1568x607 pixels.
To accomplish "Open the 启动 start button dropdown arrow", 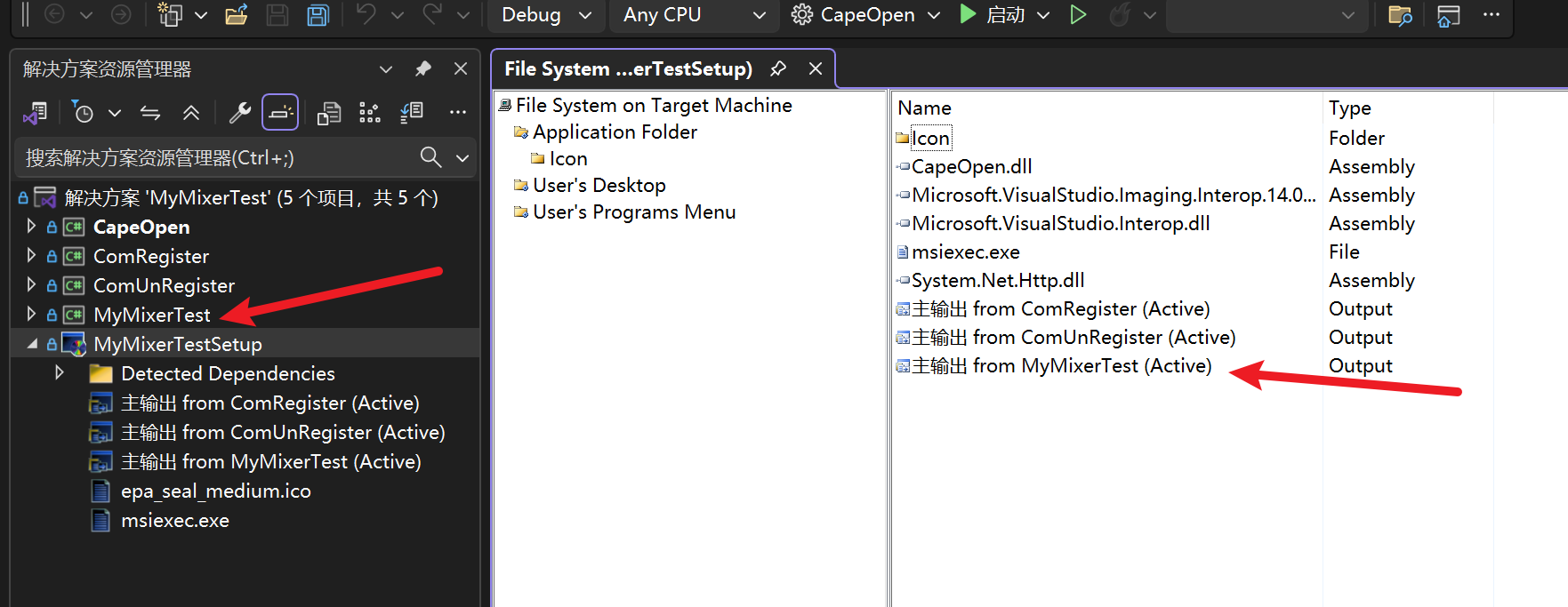I will tap(1044, 15).
